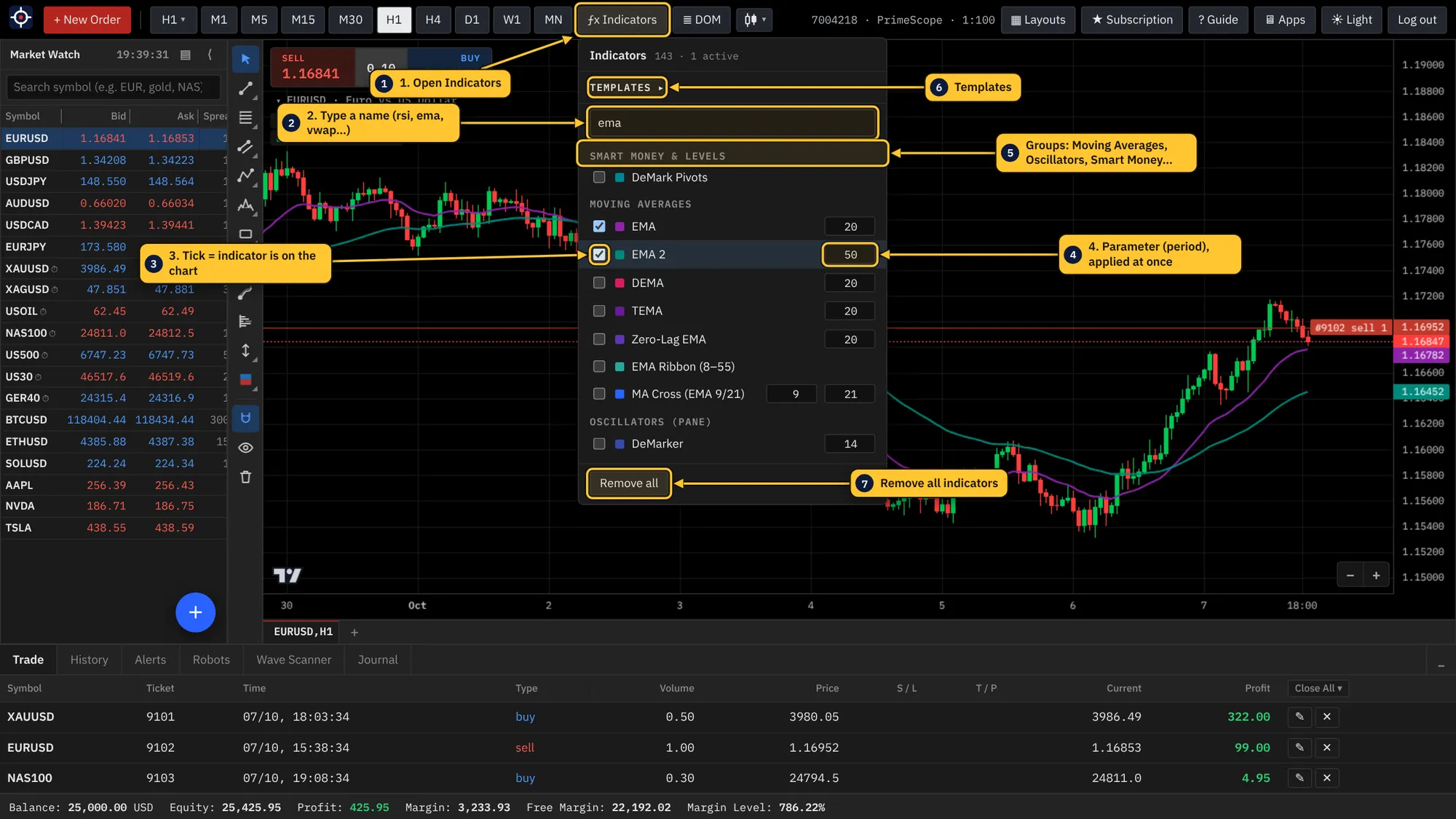This screenshot has width=1456, height=819.
Task: Add a new chart tab with plus
Action: [355, 633]
